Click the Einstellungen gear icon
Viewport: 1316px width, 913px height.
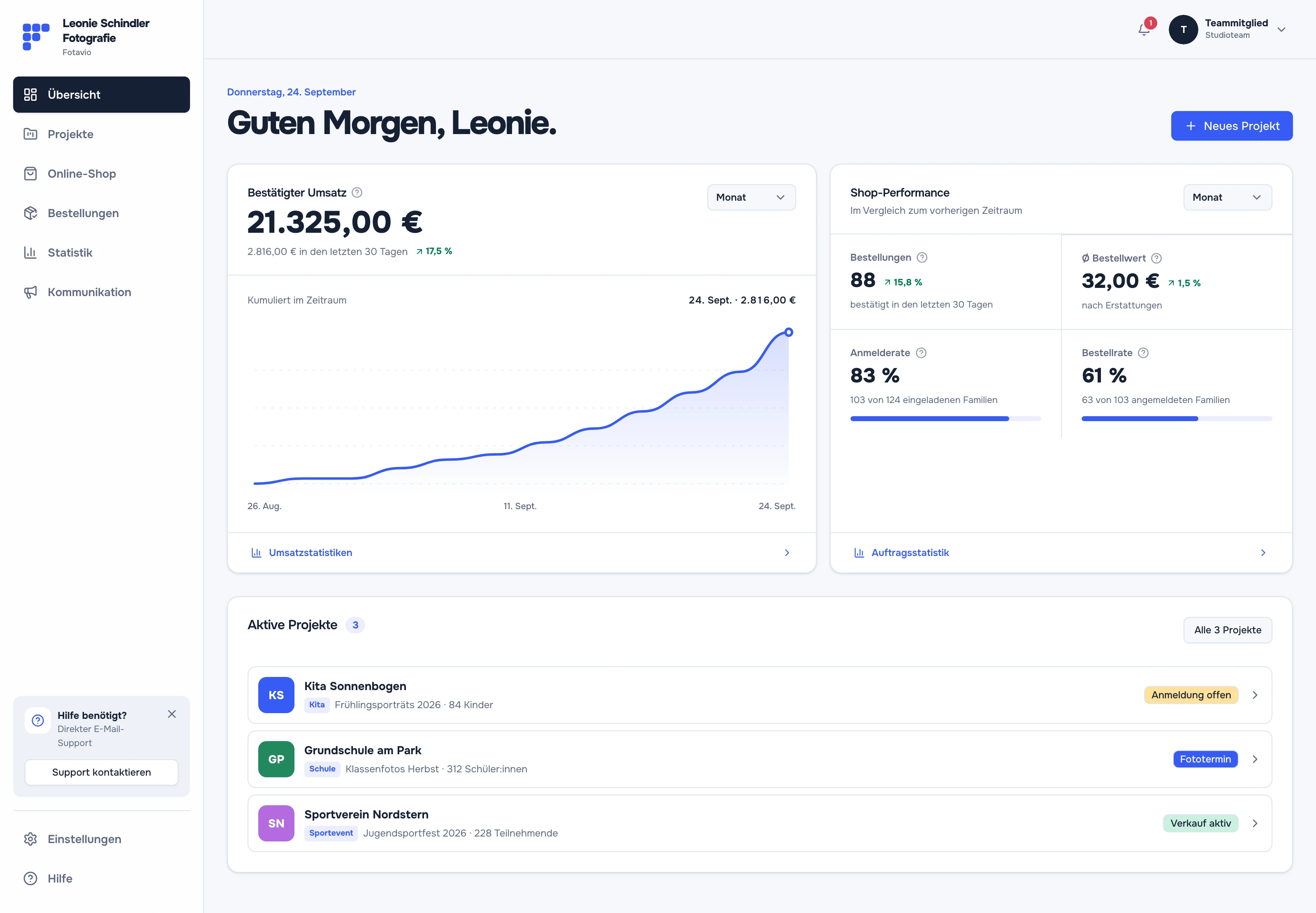pyautogui.click(x=30, y=839)
